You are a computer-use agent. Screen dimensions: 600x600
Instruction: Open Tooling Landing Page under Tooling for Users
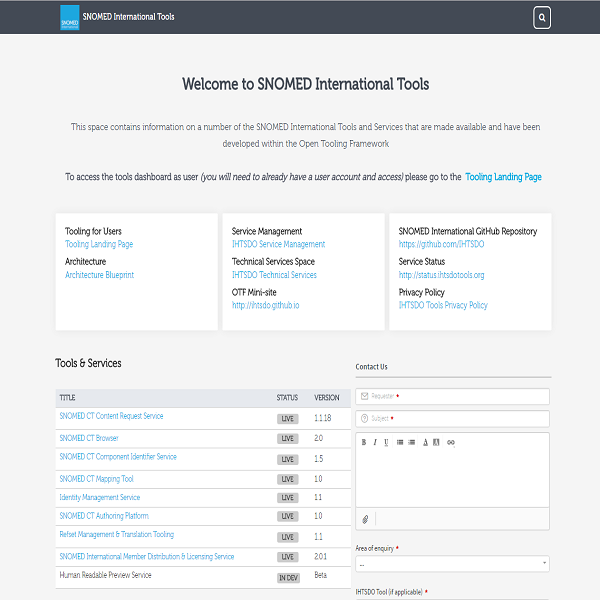pyautogui.click(x=99, y=244)
